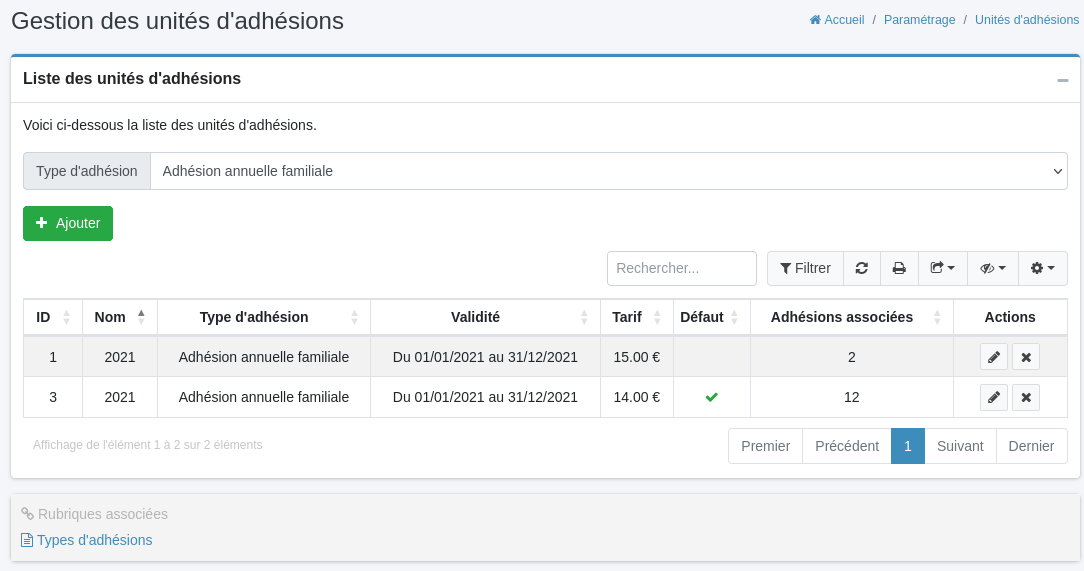Open column visibility eye dropdown
1084x571 pixels.
(992, 268)
